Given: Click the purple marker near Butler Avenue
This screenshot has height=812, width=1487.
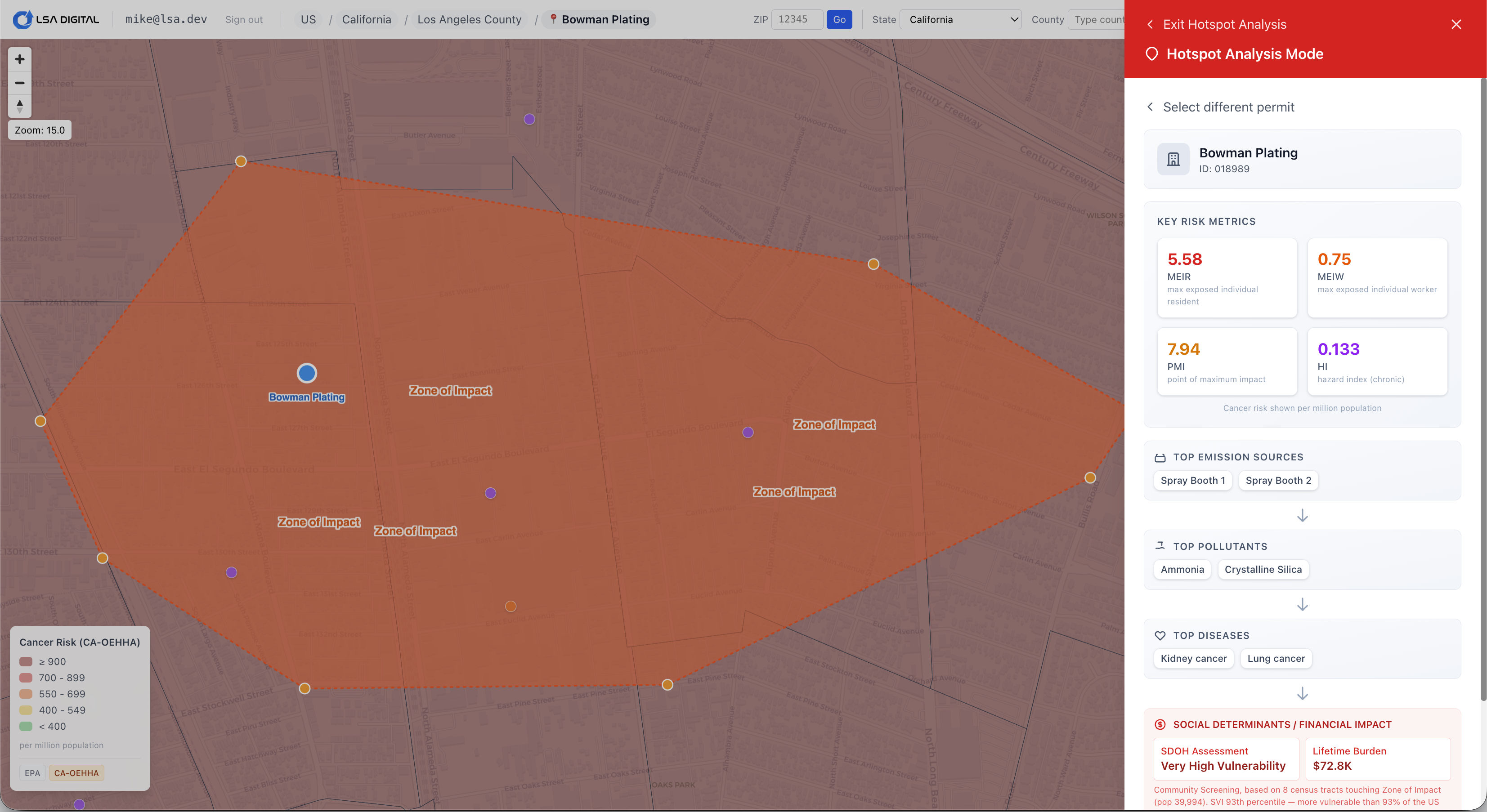Looking at the screenshot, I should (x=529, y=120).
